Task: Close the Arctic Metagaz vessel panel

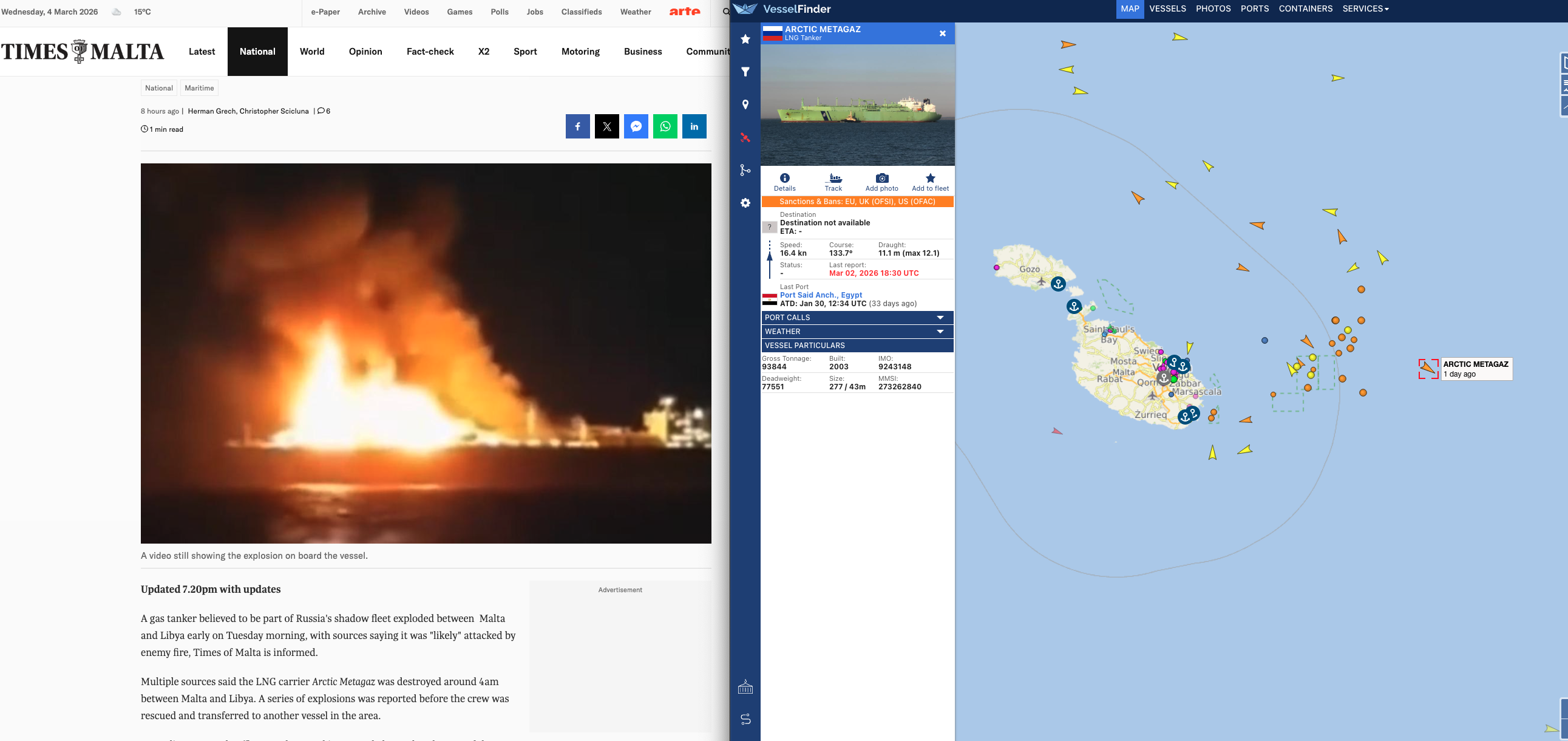Action: pos(942,33)
